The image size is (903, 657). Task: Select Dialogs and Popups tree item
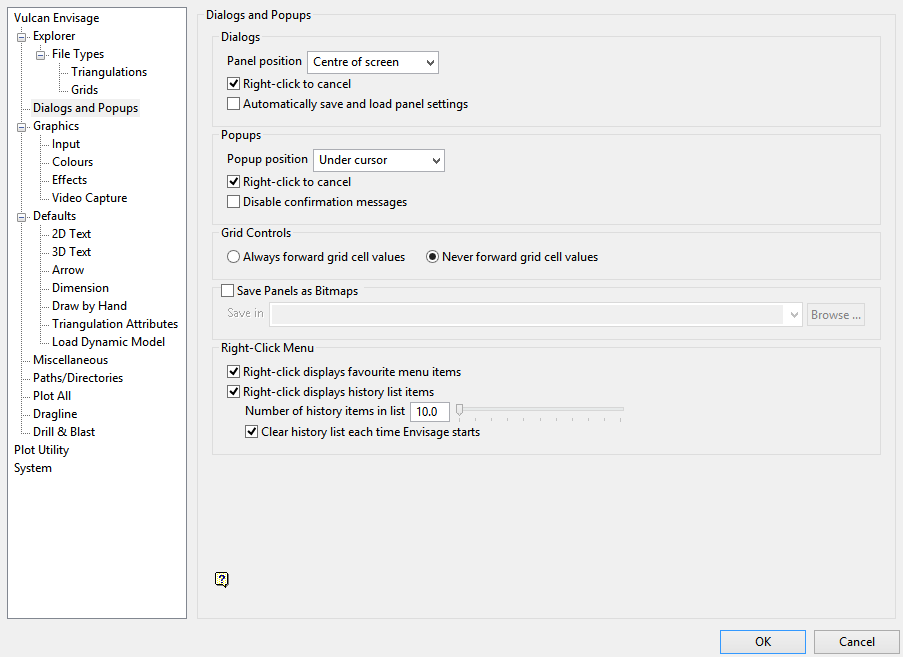tap(85, 108)
